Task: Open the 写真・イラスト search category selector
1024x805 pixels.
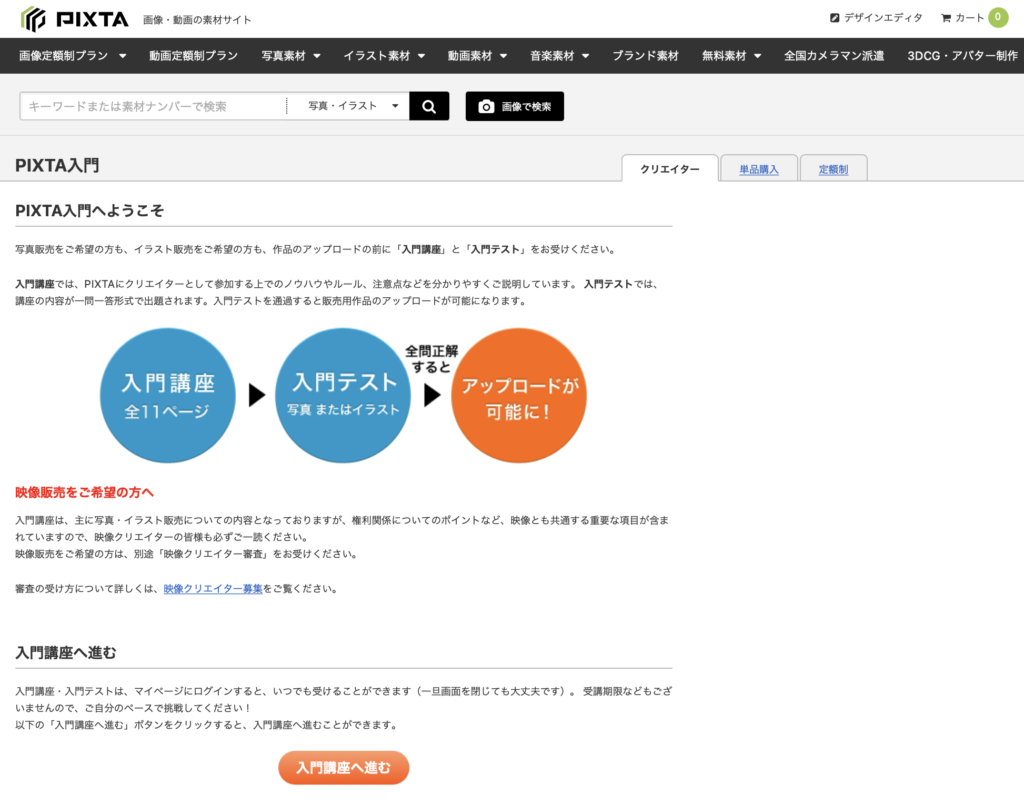Action: [x=350, y=105]
